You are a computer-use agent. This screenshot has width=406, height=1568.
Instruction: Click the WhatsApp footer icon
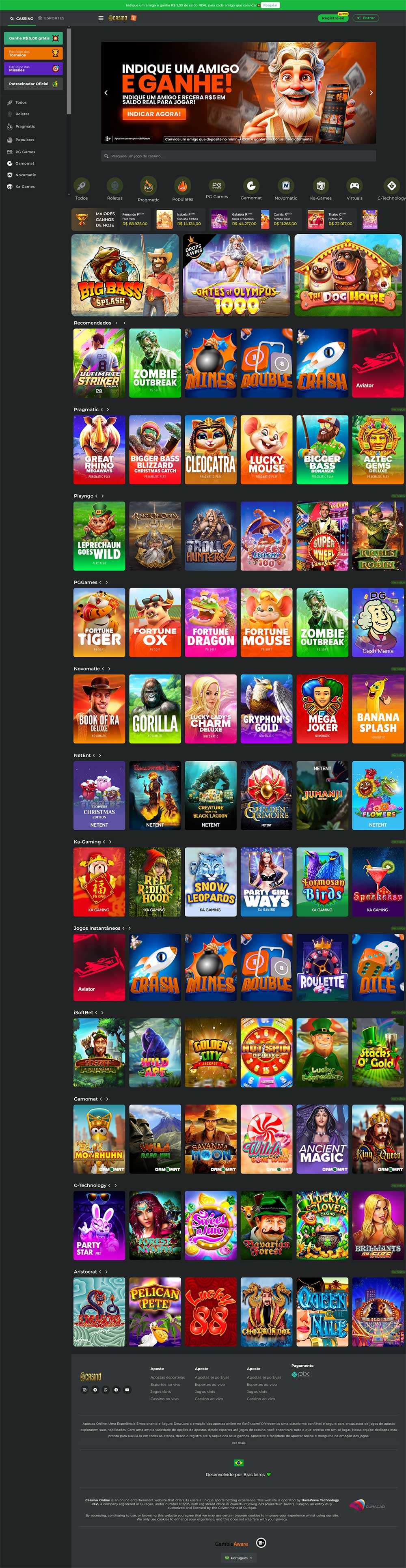click(x=106, y=1389)
